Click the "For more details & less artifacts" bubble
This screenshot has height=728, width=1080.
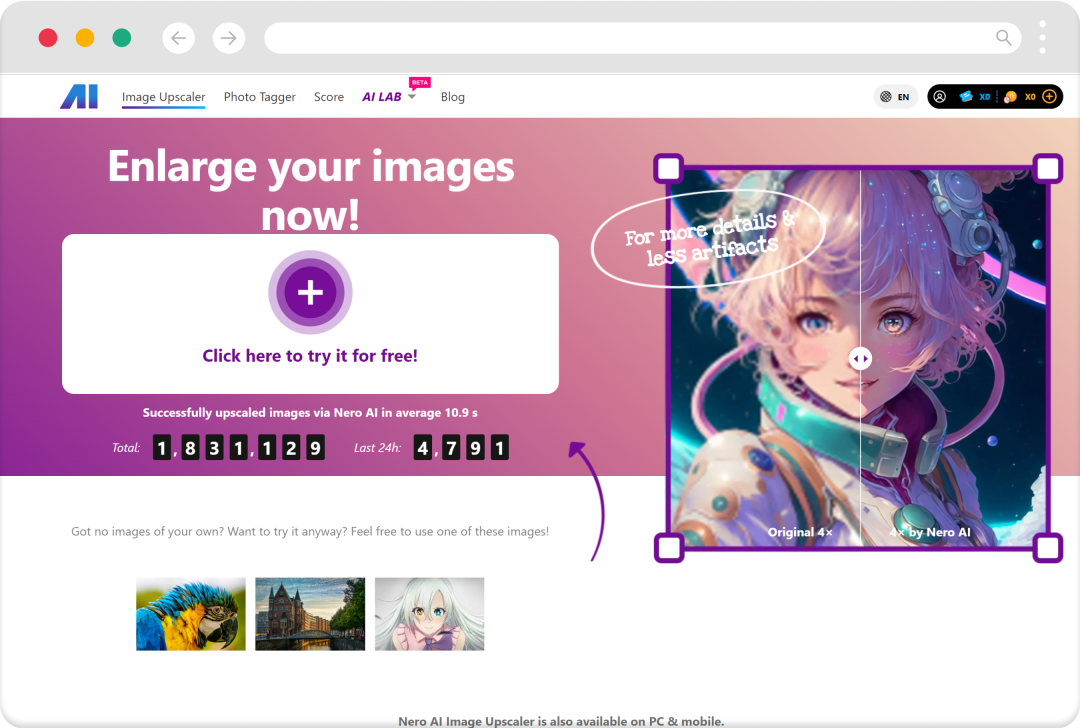click(709, 238)
